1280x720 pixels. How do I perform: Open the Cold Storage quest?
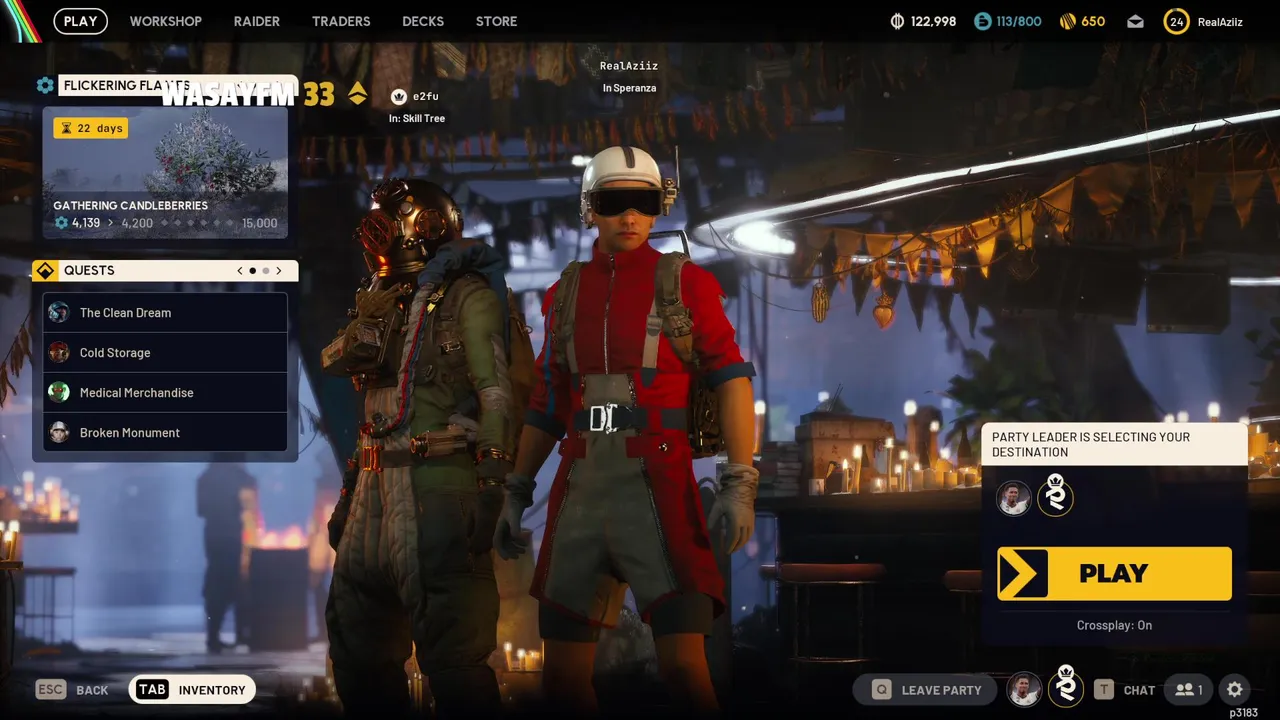165,352
